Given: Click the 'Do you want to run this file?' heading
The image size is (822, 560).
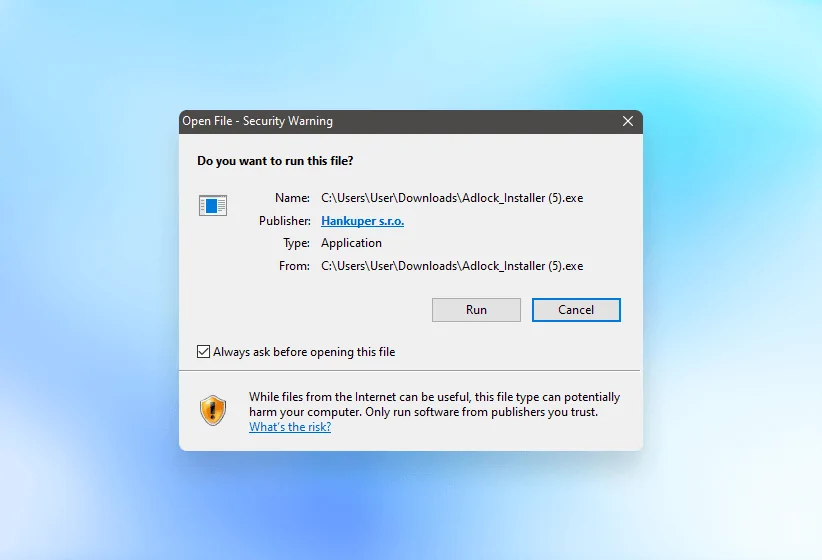Looking at the screenshot, I should (x=275, y=160).
